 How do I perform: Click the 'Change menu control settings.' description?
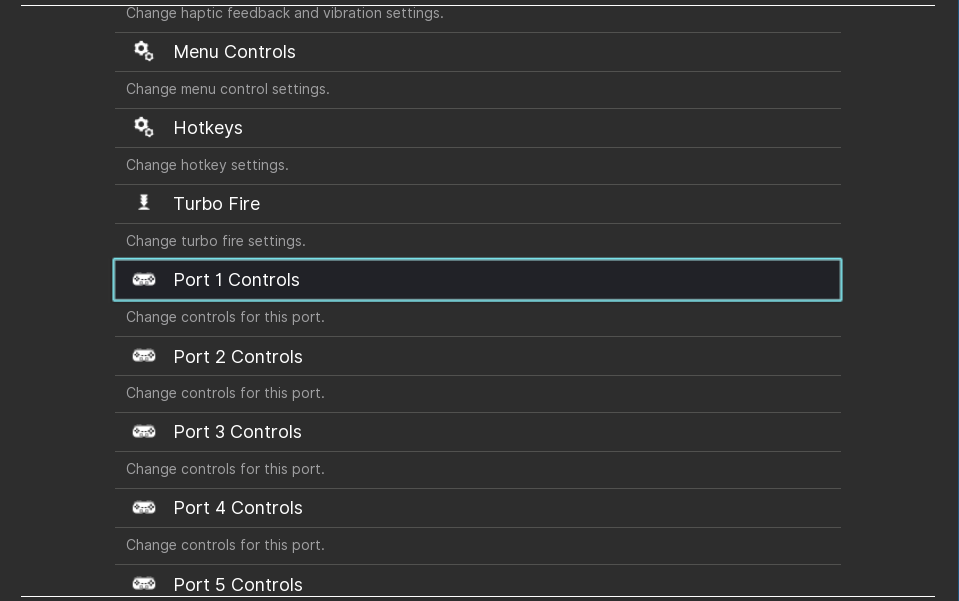coord(228,89)
